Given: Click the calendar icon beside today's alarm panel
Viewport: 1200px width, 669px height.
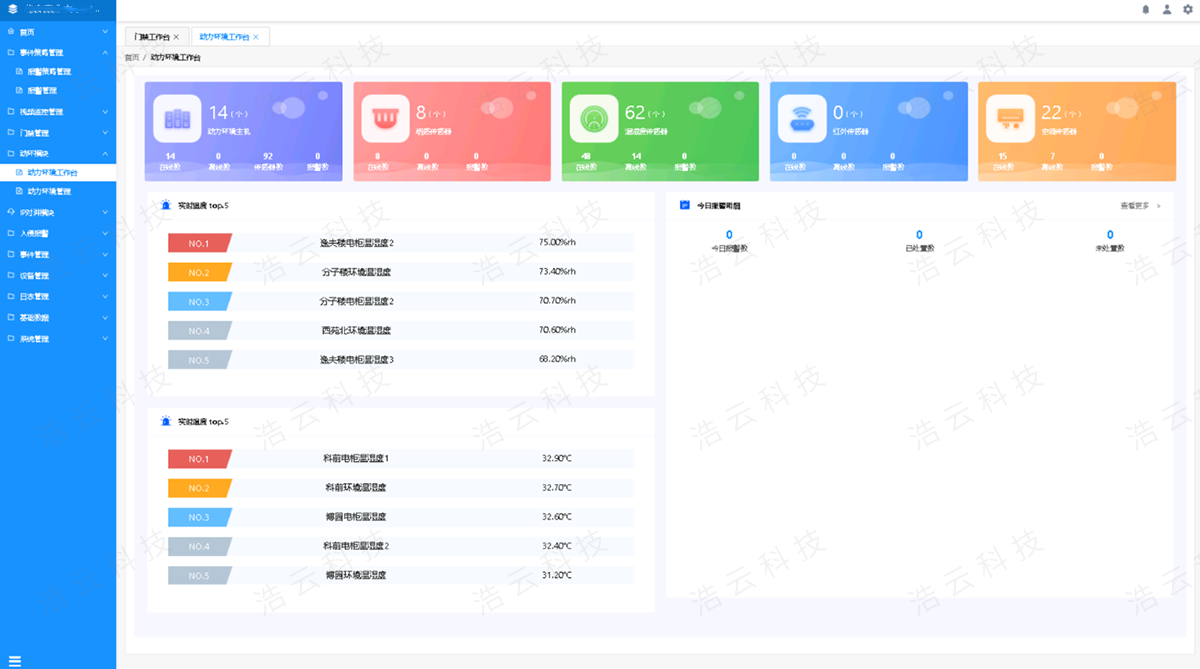Looking at the screenshot, I should click(x=685, y=205).
